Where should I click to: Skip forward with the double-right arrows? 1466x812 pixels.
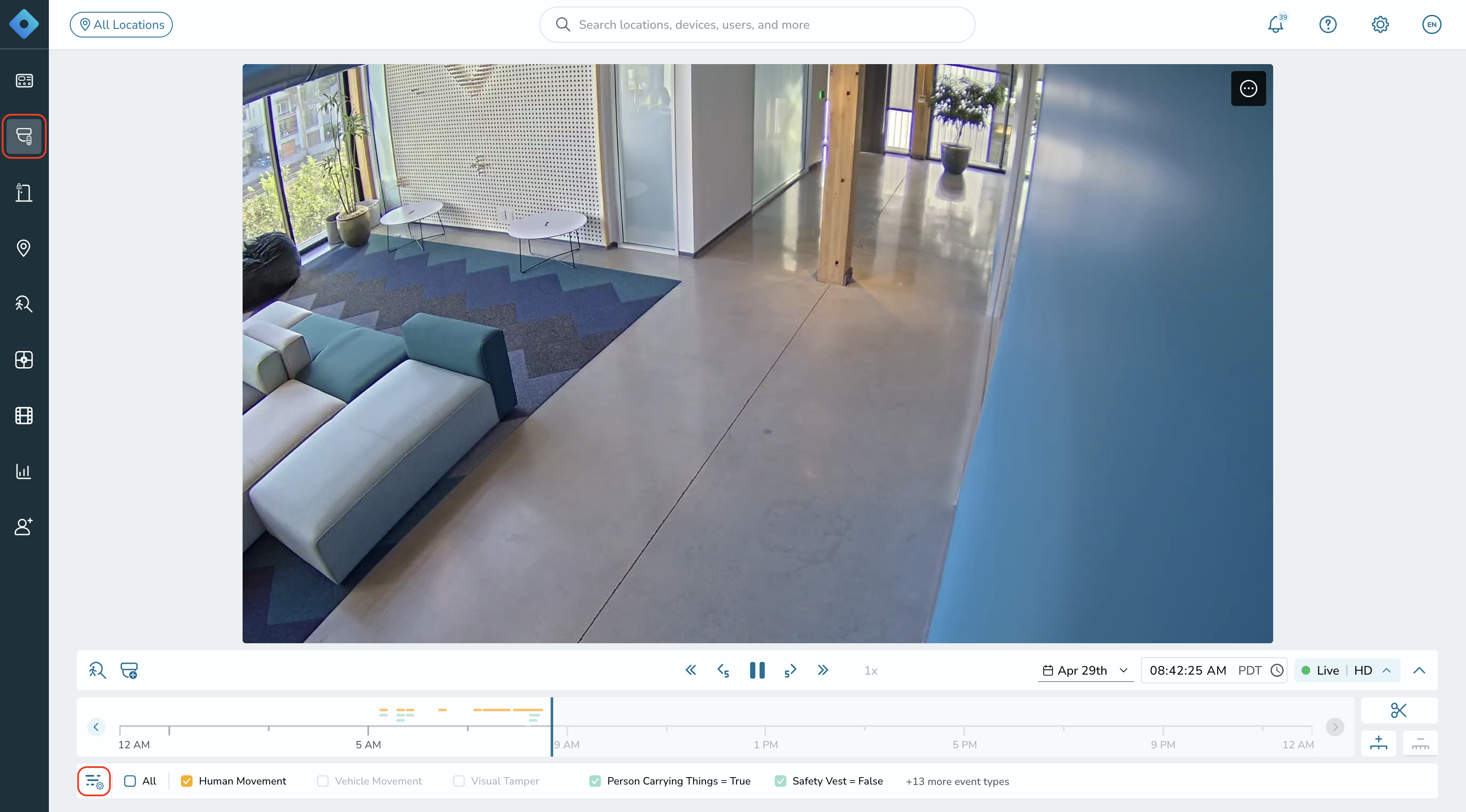[823, 670]
